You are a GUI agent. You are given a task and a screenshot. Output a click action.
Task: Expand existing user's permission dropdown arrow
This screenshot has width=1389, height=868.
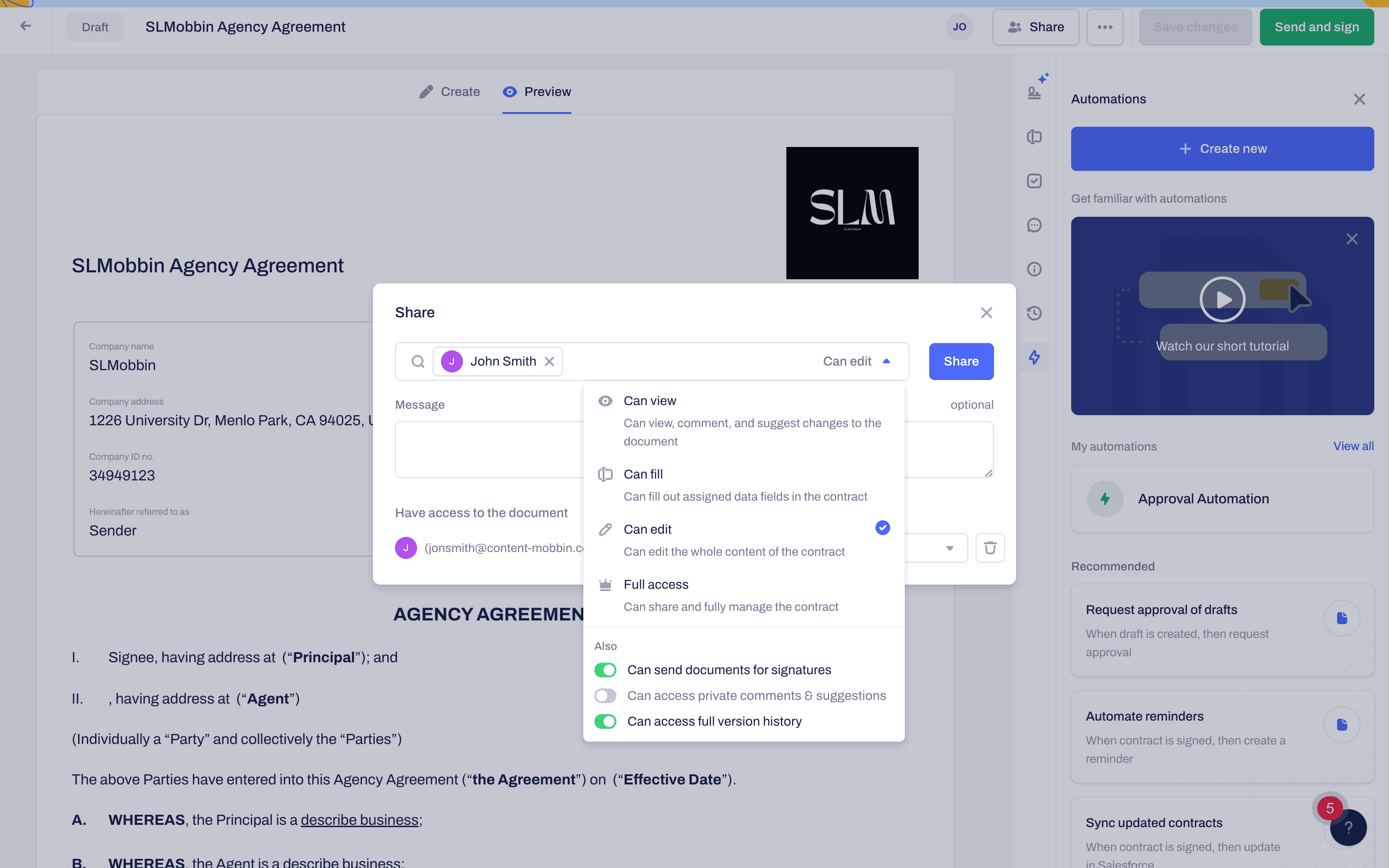click(x=950, y=547)
